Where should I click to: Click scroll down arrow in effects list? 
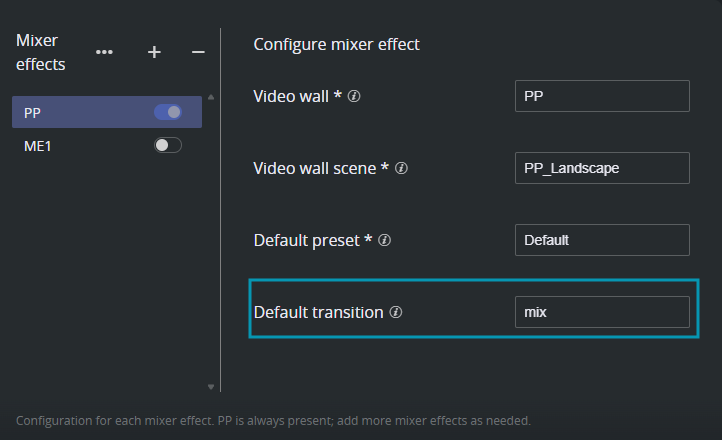click(x=211, y=387)
